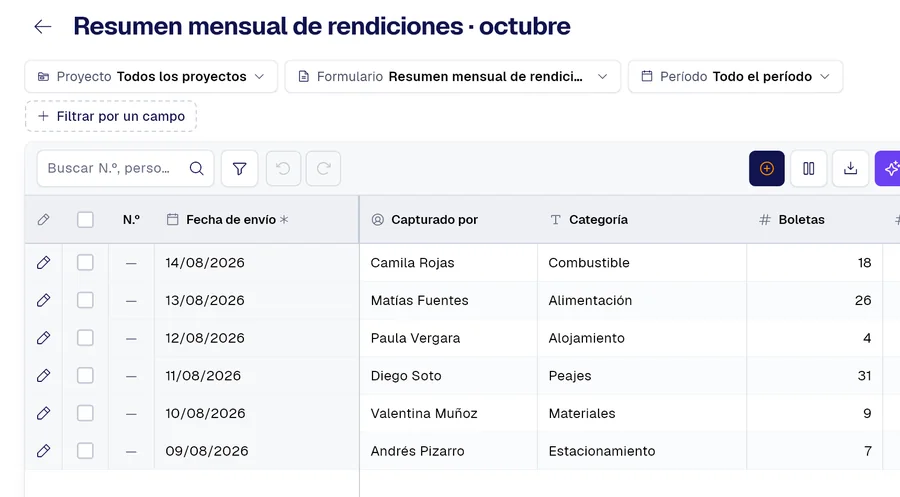Open the Proyecto dropdown filter

click(151, 76)
